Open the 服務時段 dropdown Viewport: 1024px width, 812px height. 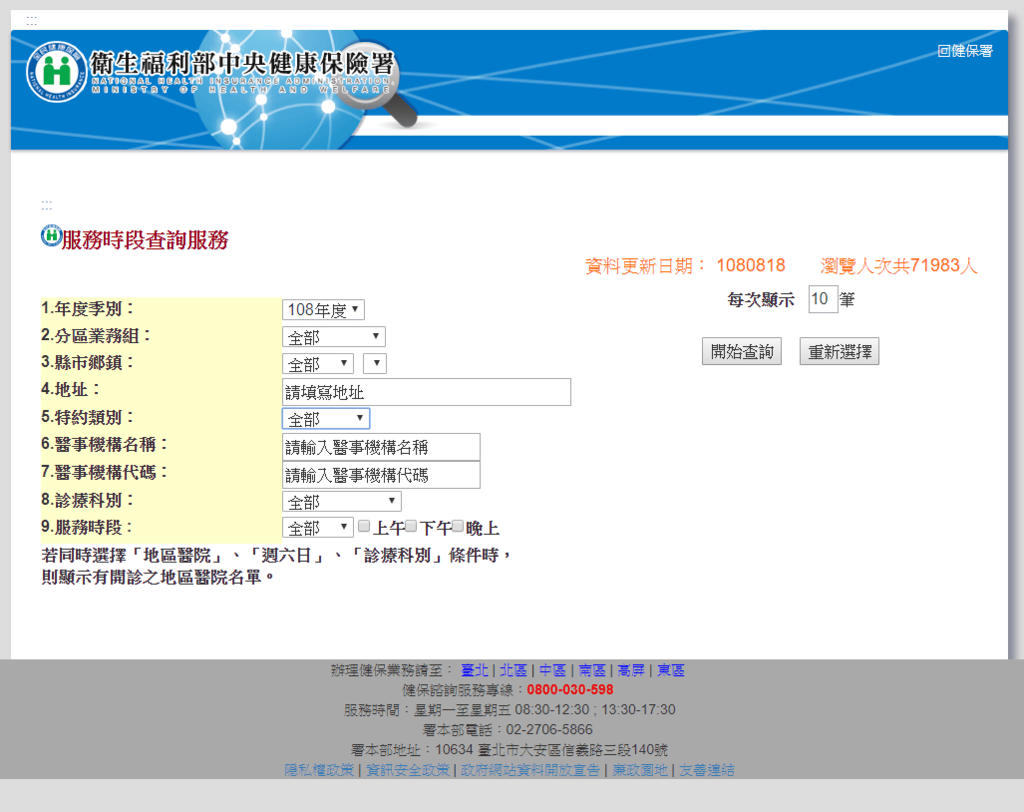click(x=317, y=527)
